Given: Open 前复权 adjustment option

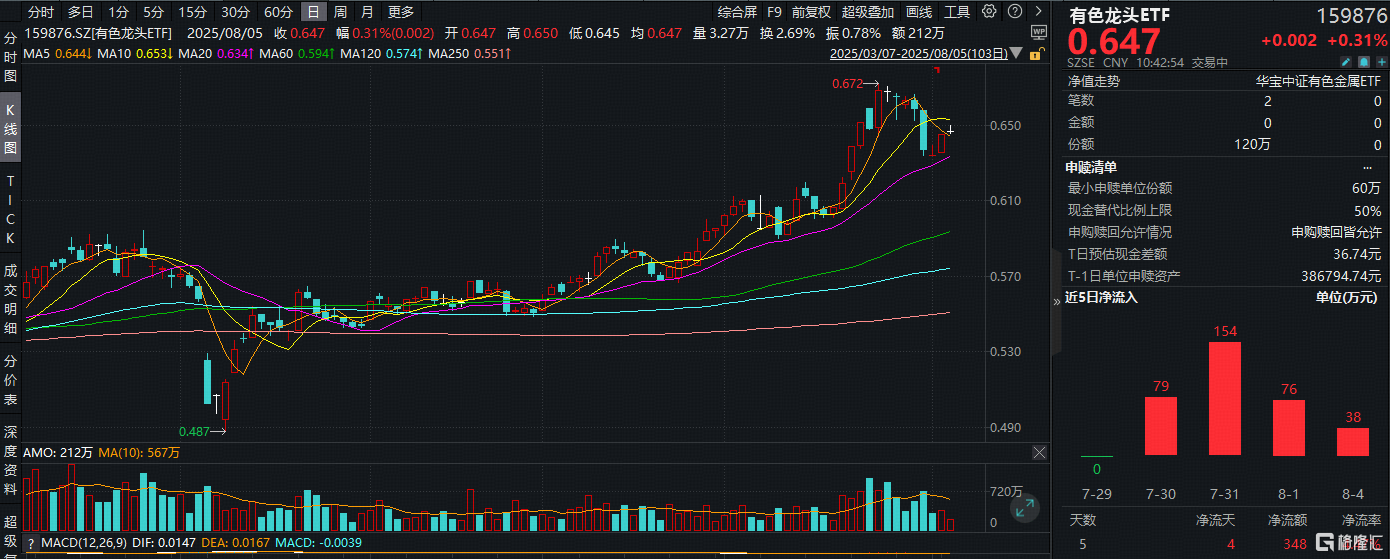Looking at the screenshot, I should (811, 12).
